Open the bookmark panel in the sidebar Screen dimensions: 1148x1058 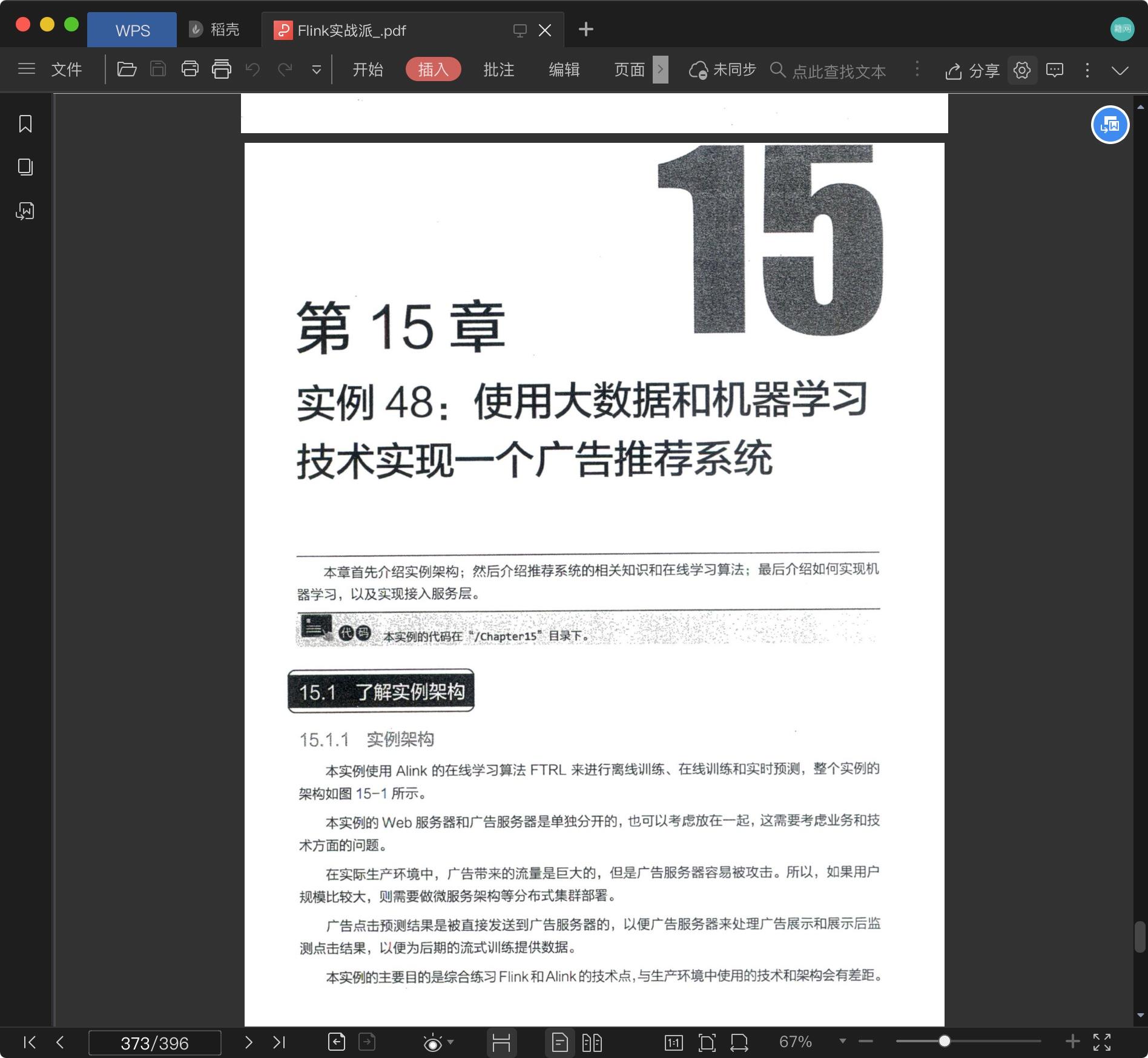25,123
